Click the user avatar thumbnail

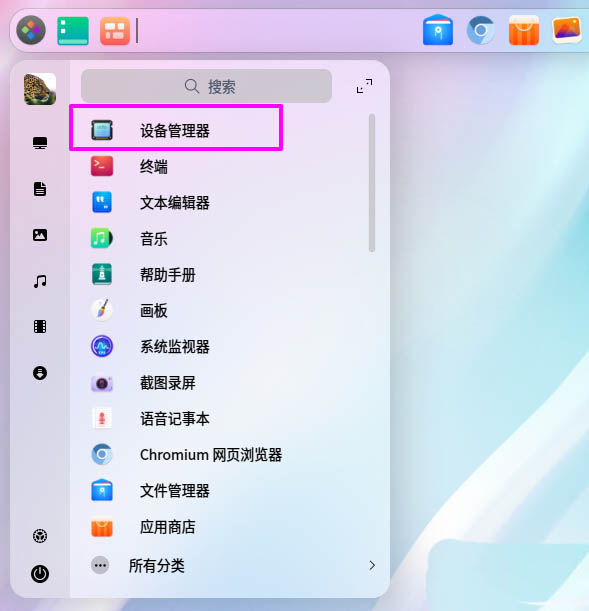coord(40,89)
